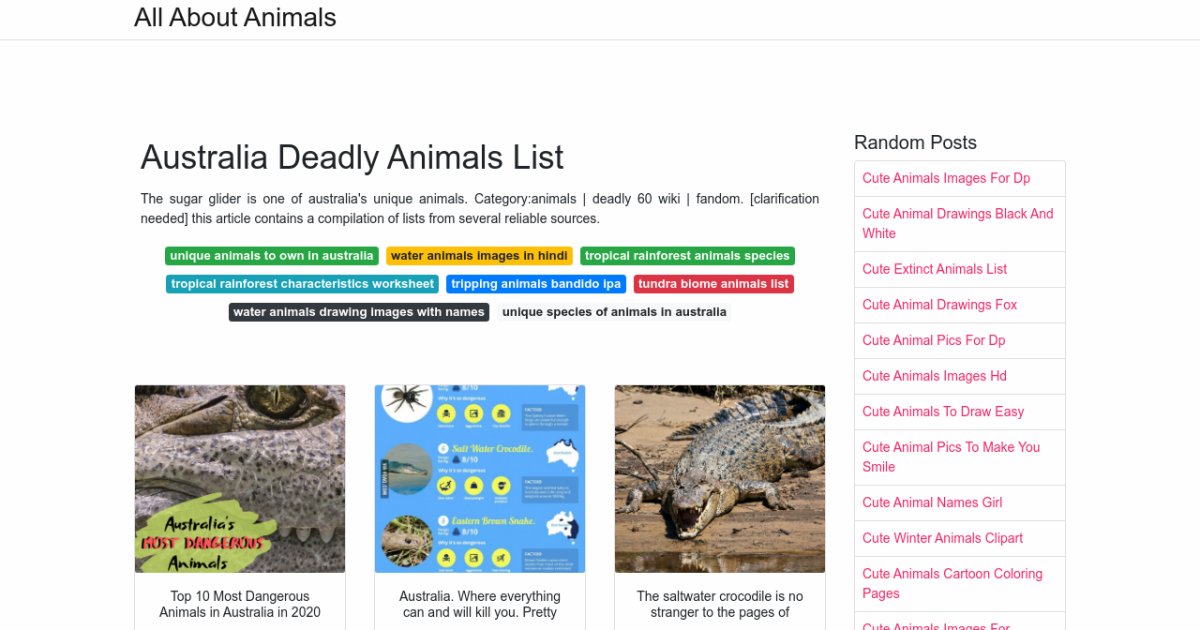This screenshot has height=630, width=1200.
Task: Click the yellow 'water animals images in hindi' tag
Action: point(479,256)
